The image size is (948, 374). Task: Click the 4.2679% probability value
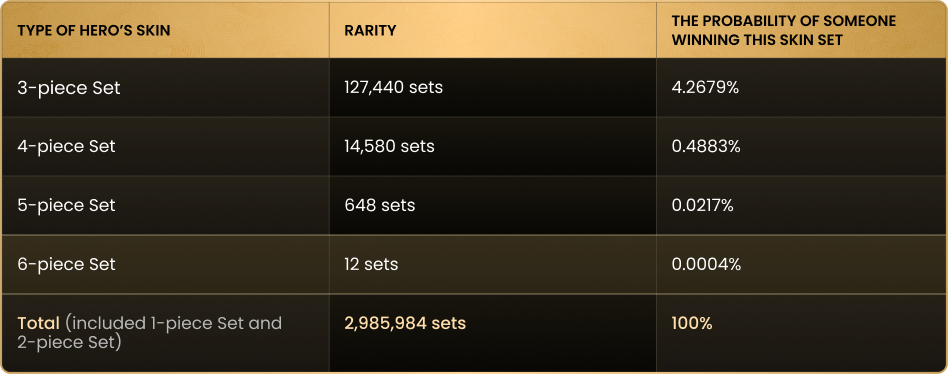705,88
